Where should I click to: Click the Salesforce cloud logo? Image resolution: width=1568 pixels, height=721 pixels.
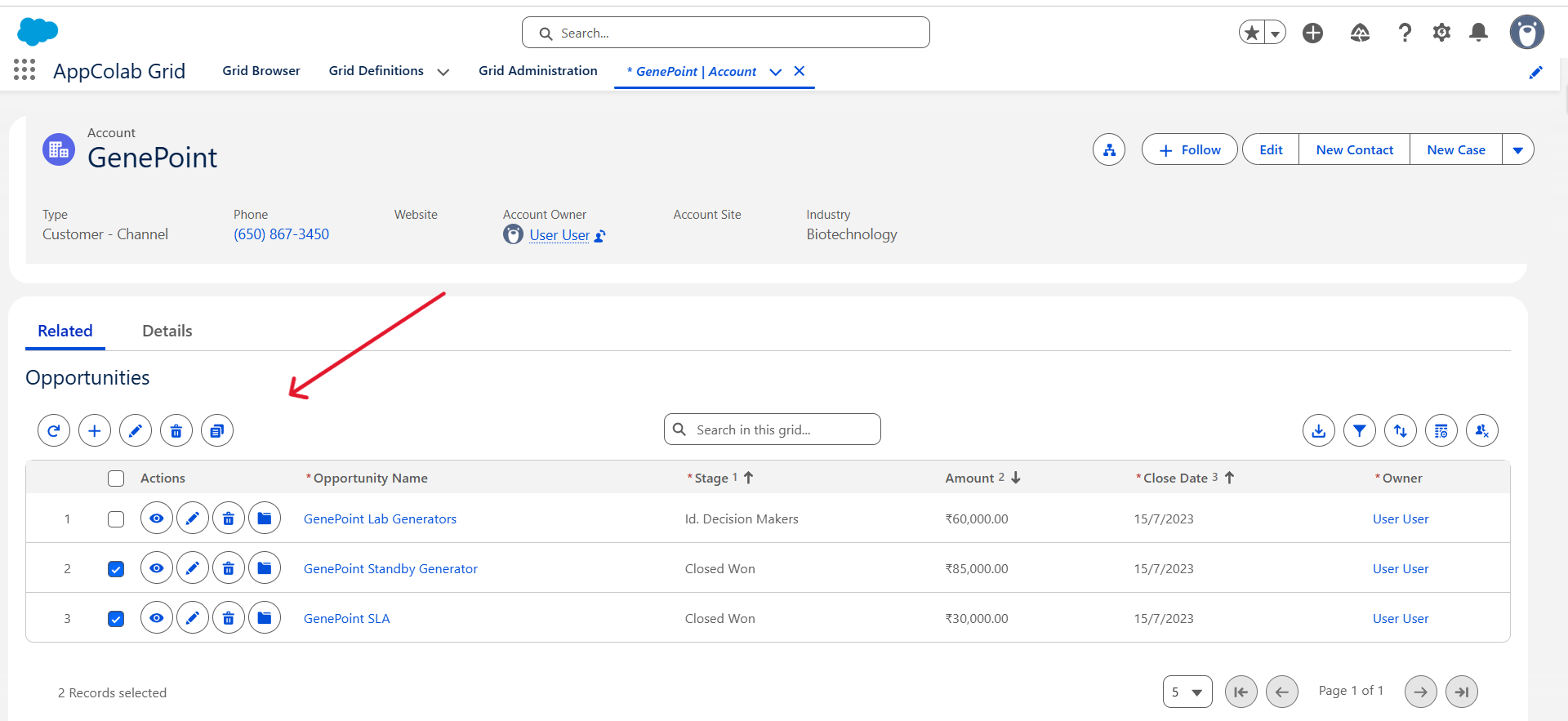(38, 32)
